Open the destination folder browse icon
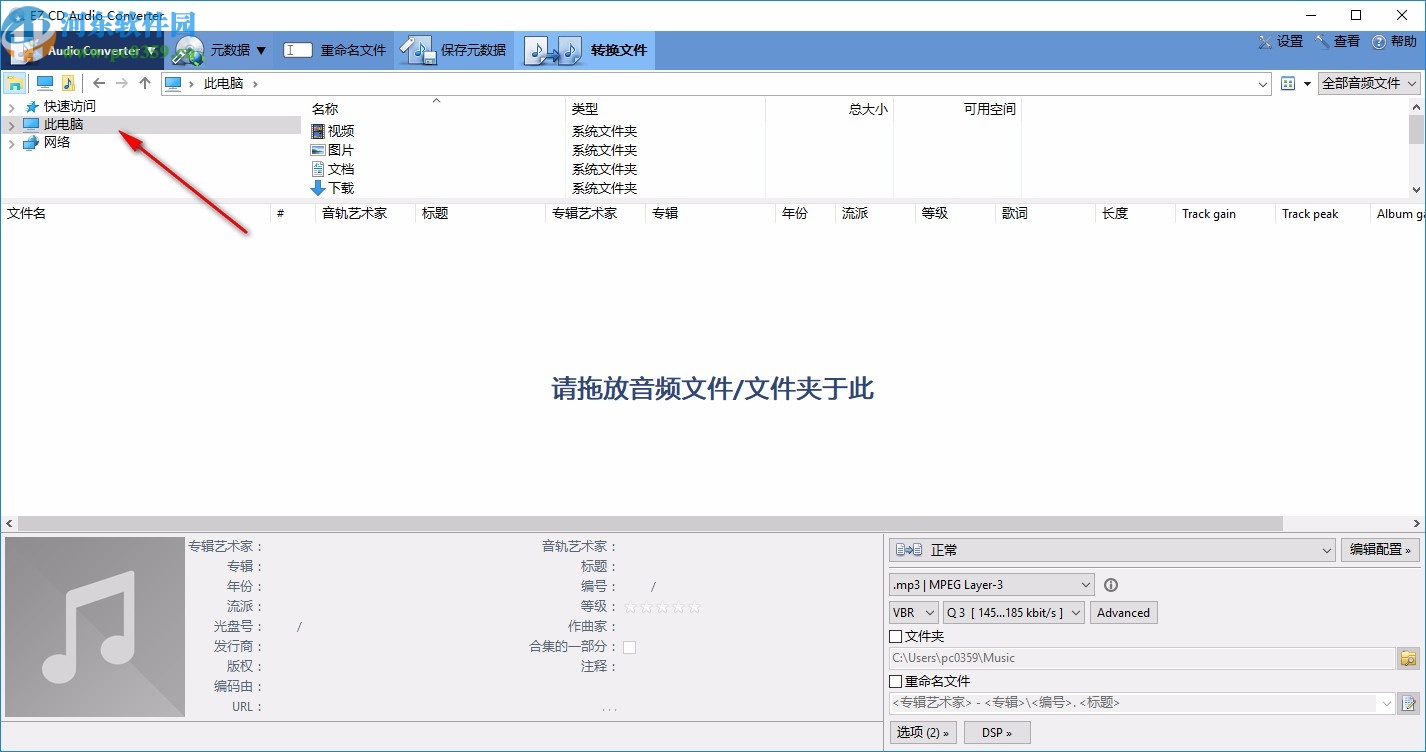The image size is (1426, 752). (1407, 658)
